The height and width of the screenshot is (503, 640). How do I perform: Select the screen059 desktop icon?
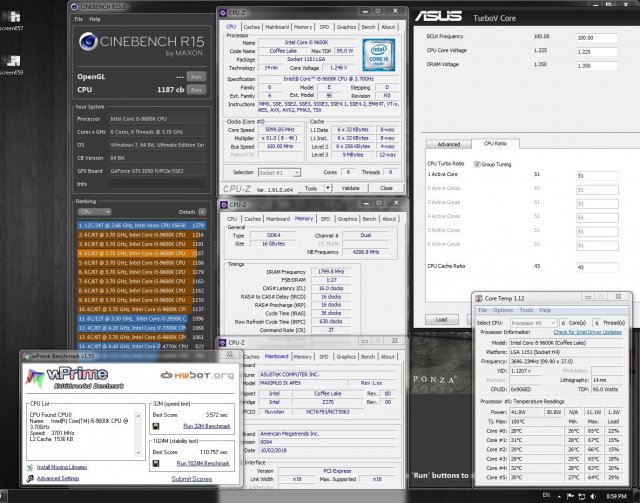(12, 65)
